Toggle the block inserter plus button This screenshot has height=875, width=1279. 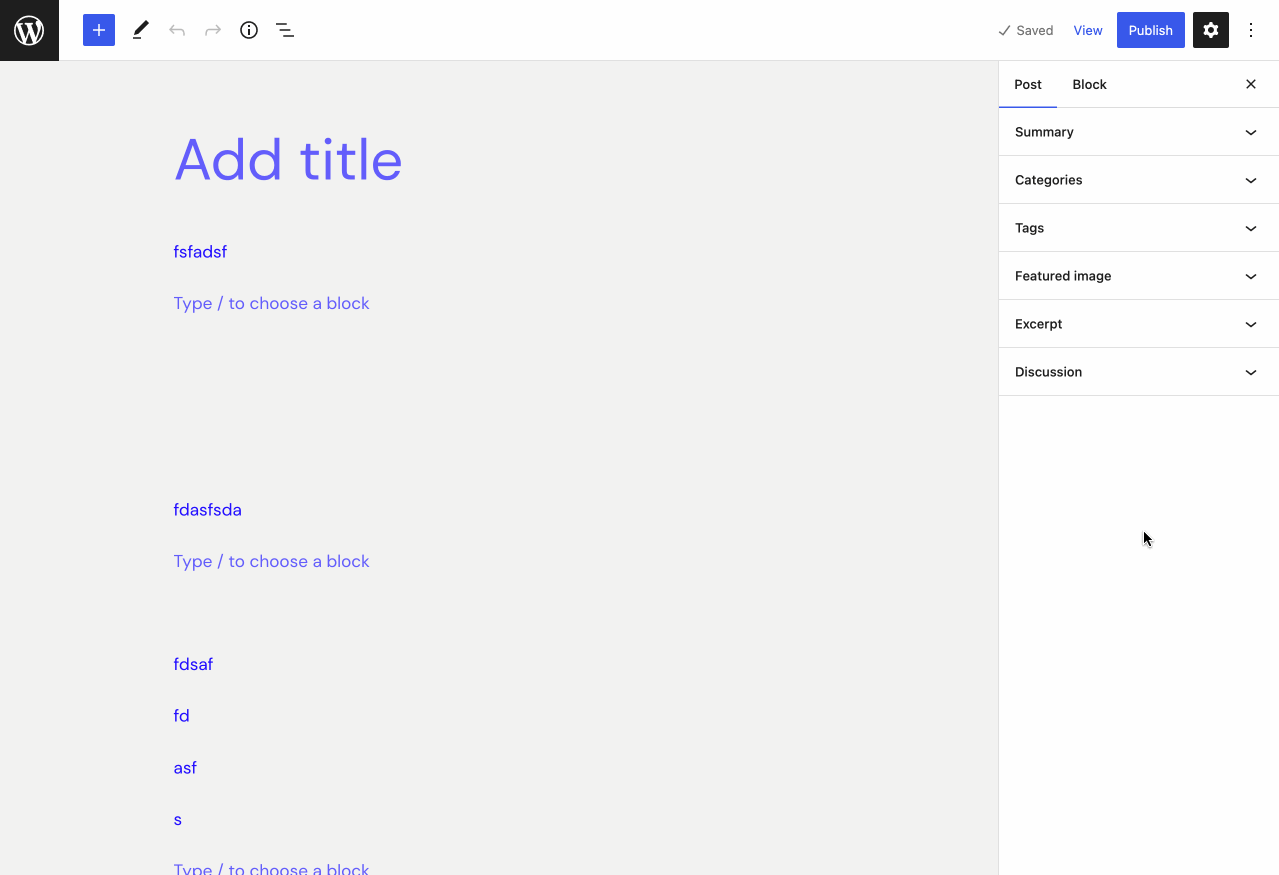(x=99, y=30)
